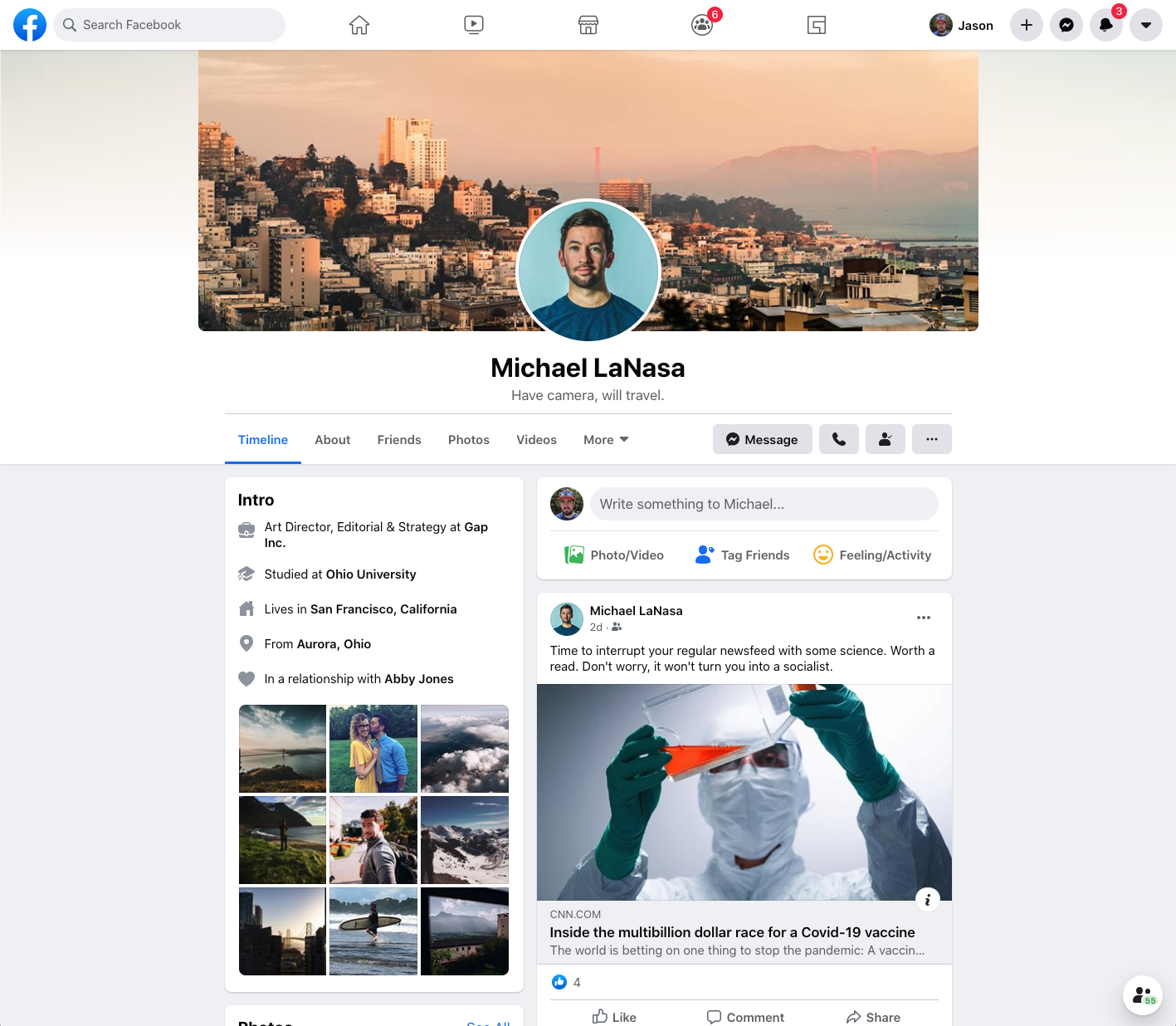Open the Gaming icon in top bar
The image size is (1176, 1026).
(x=817, y=25)
